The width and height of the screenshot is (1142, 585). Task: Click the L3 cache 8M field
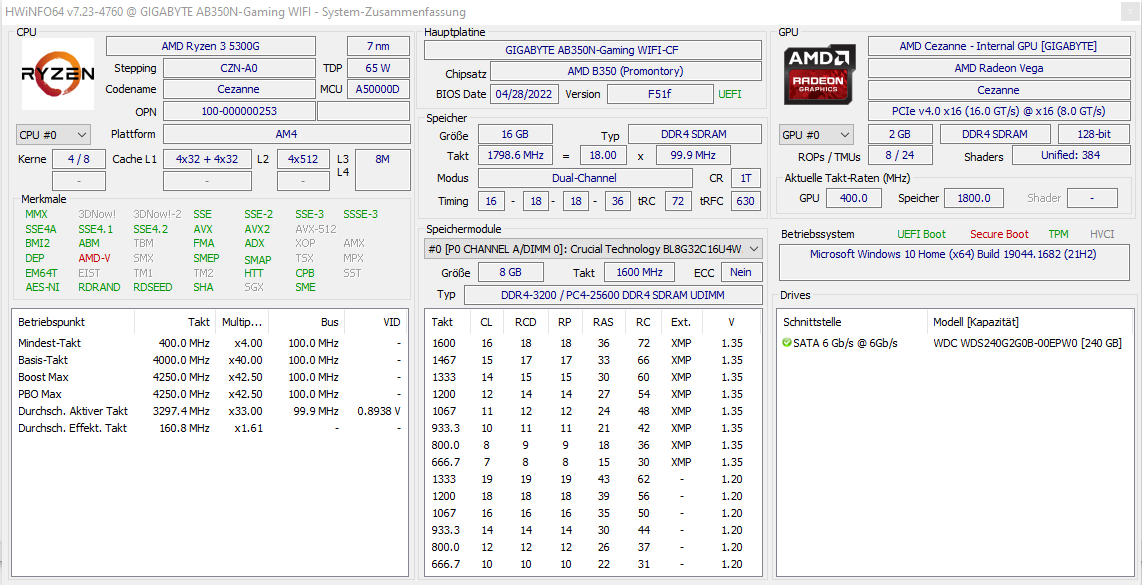(x=382, y=170)
